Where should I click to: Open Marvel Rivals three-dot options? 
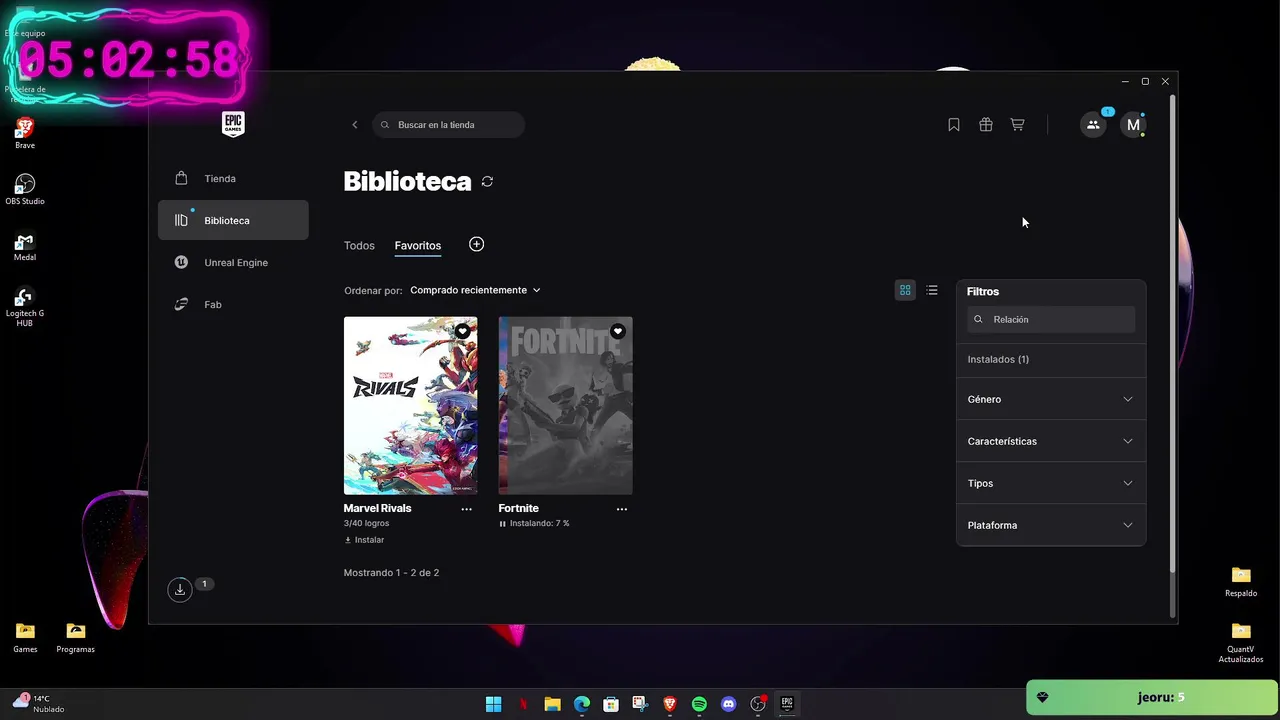466,509
